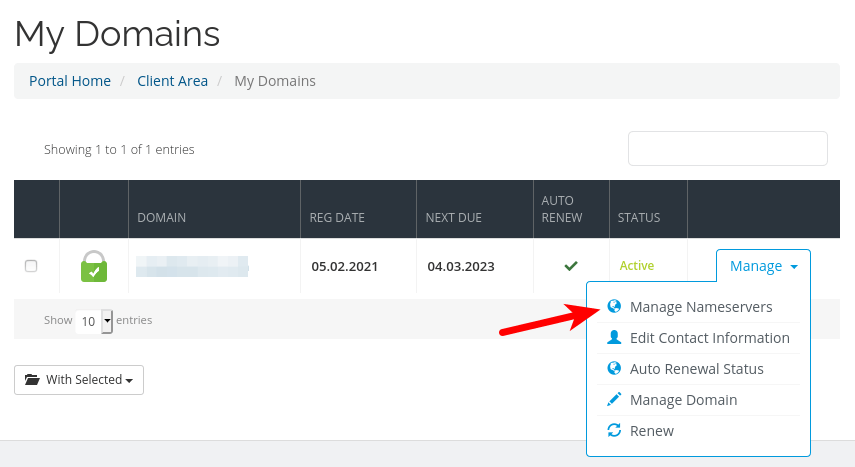Expand the With Selected dropdown
The height and width of the screenshot is (467, 855).
(x=79, y=380)
